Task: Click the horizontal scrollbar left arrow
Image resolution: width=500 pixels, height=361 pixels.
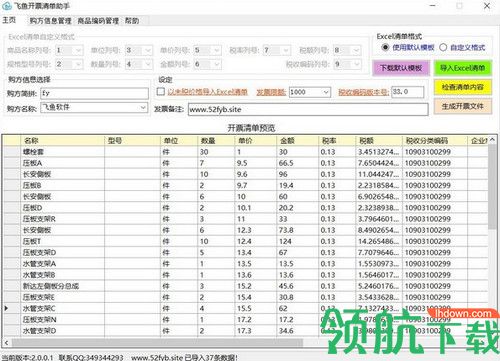Action: [7, 342]
